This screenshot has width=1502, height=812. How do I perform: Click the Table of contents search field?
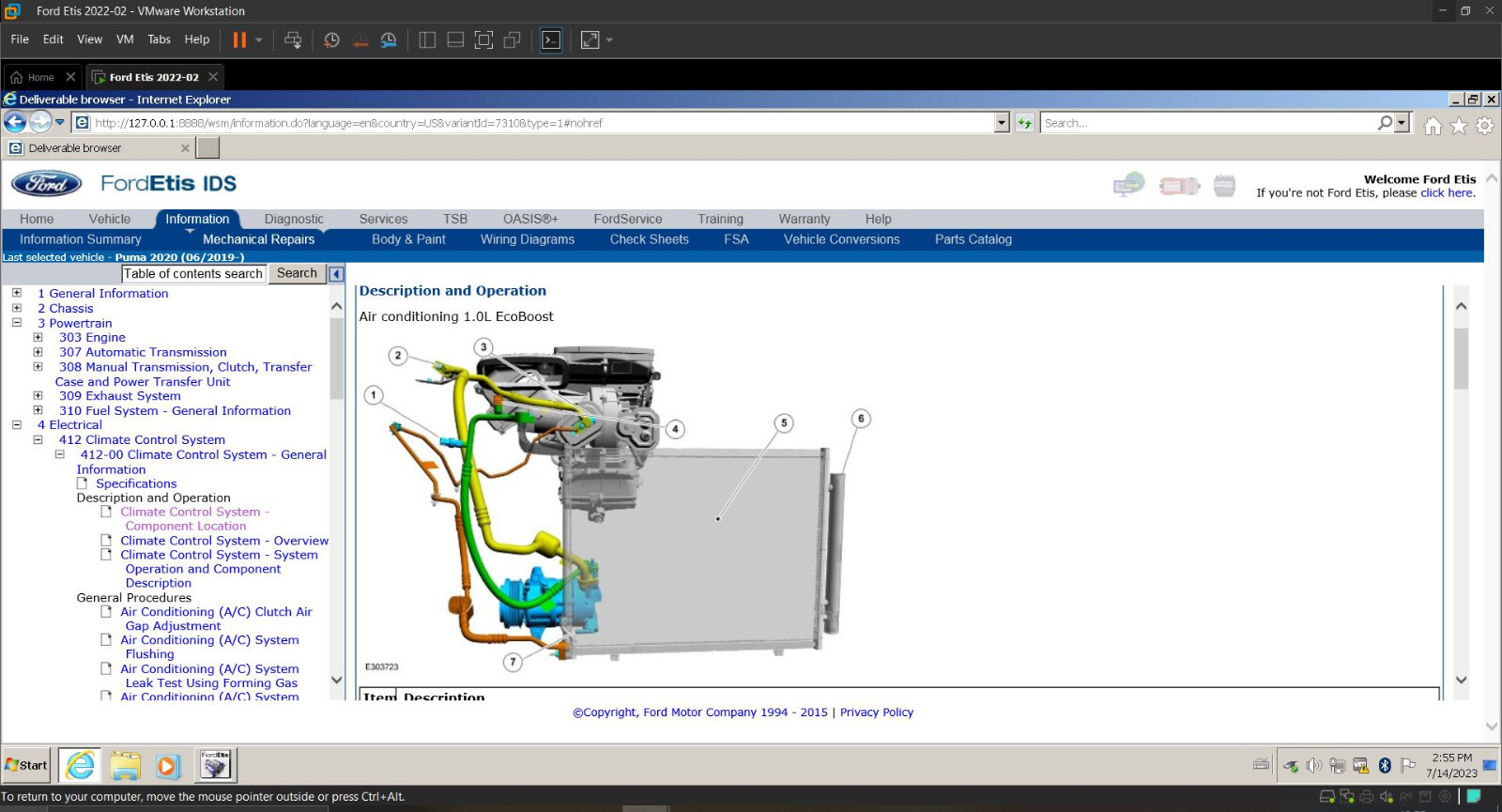tap(193, 274)
